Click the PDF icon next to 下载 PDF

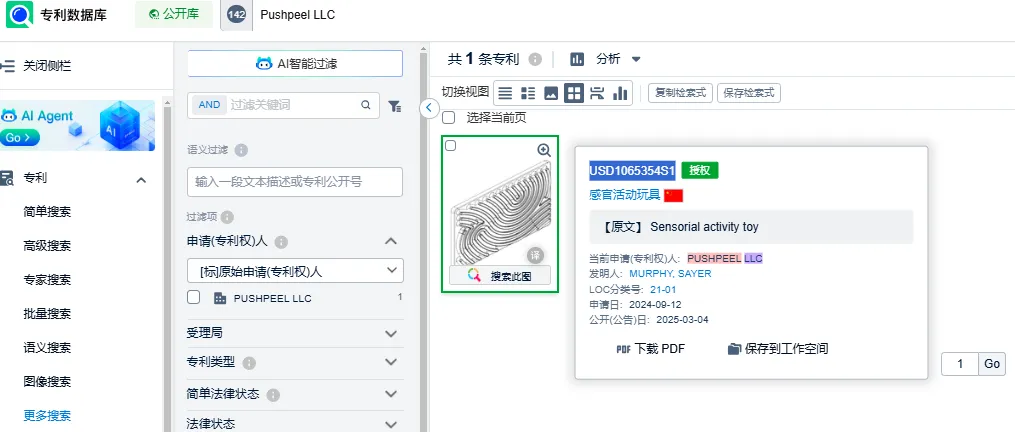point(623,350)
